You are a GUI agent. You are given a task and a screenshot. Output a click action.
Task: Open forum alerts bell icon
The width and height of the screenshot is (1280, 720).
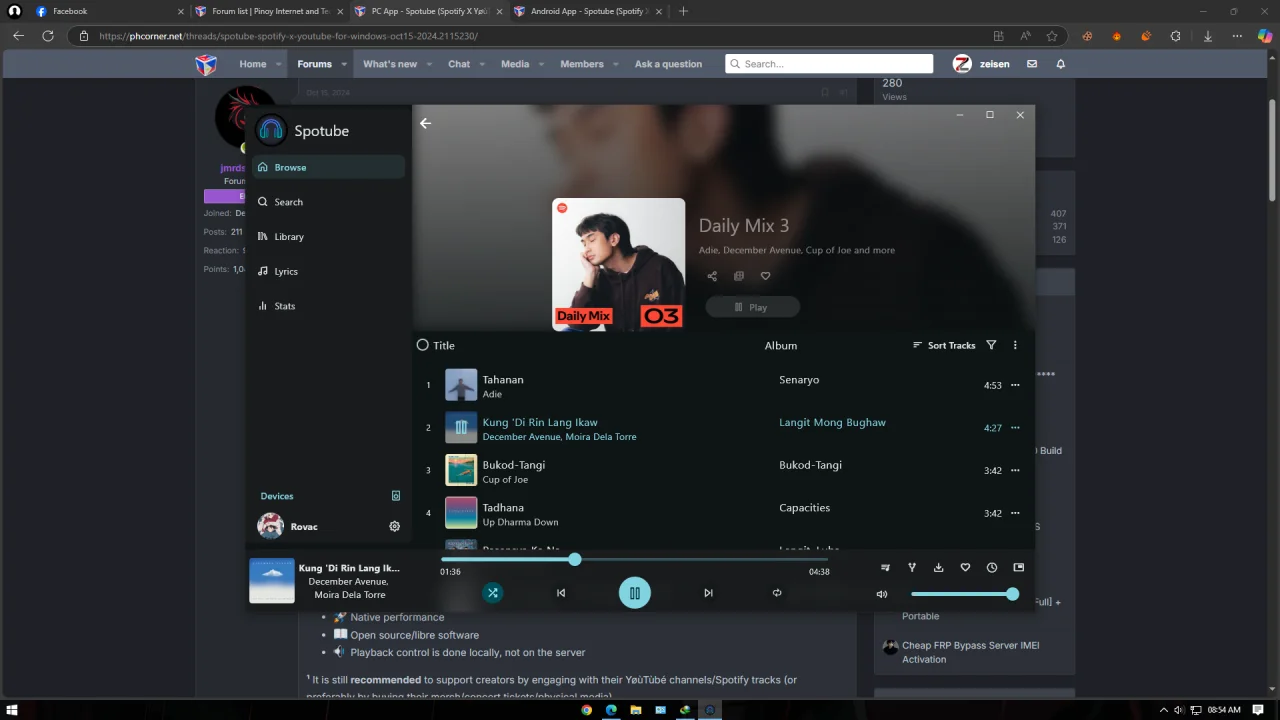[x=1061, y=64]
